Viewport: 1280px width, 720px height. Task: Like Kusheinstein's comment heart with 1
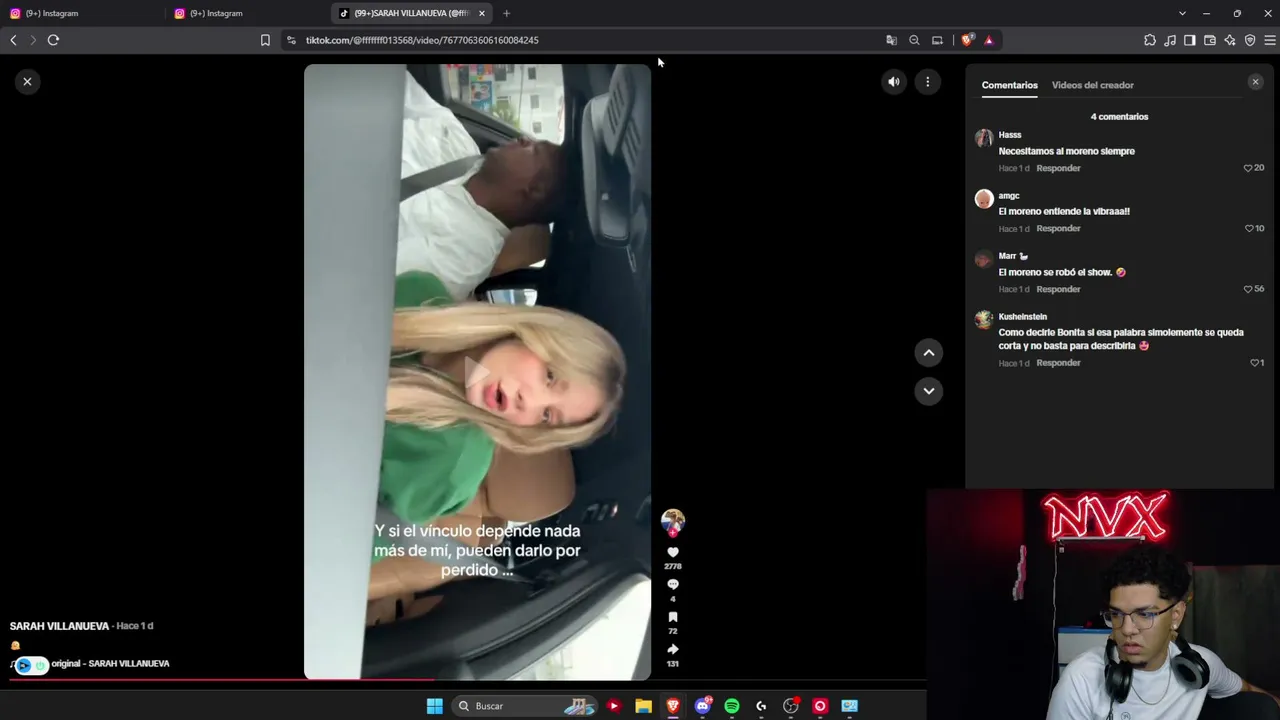coord(1255,363)
